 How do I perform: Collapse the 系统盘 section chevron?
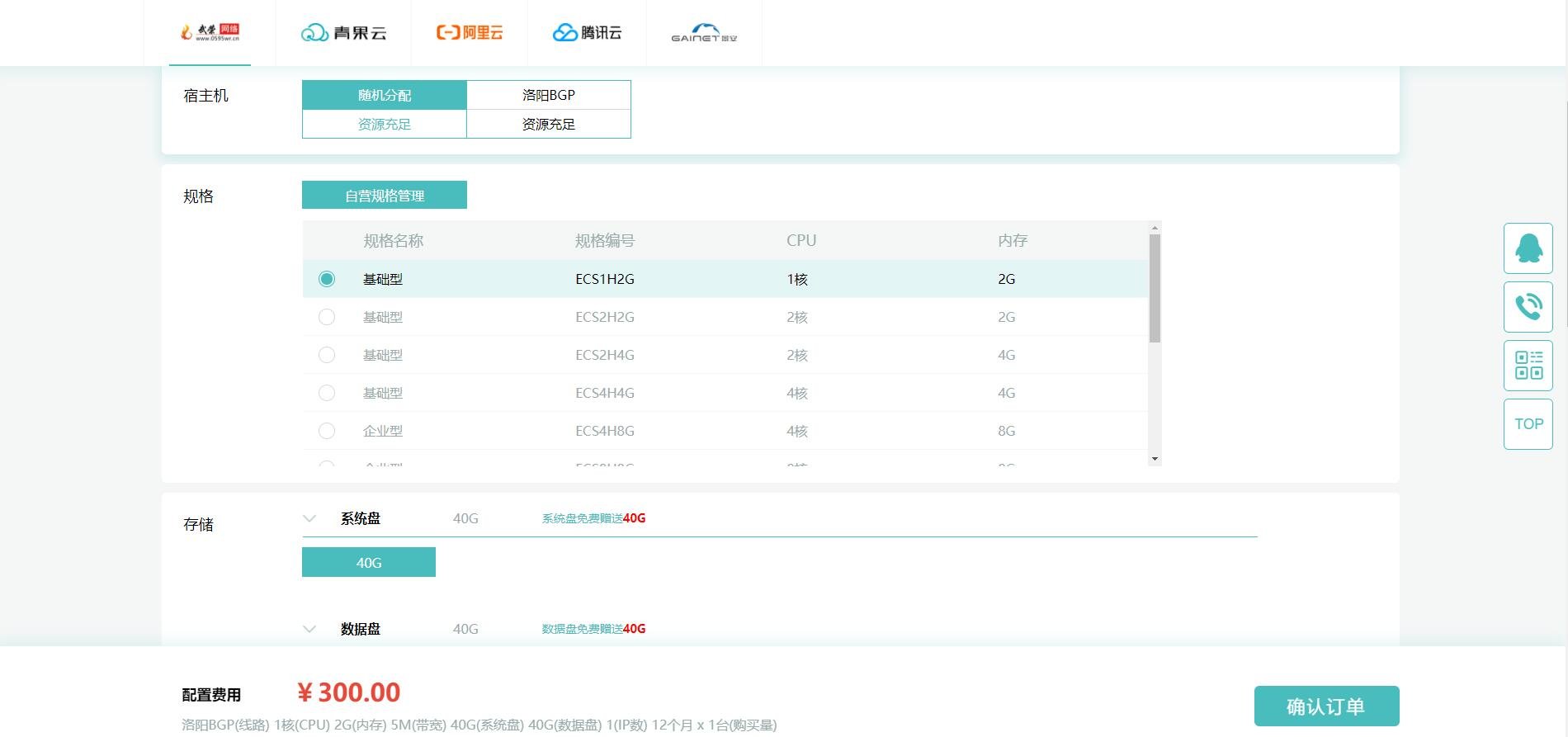click(309, 519)
